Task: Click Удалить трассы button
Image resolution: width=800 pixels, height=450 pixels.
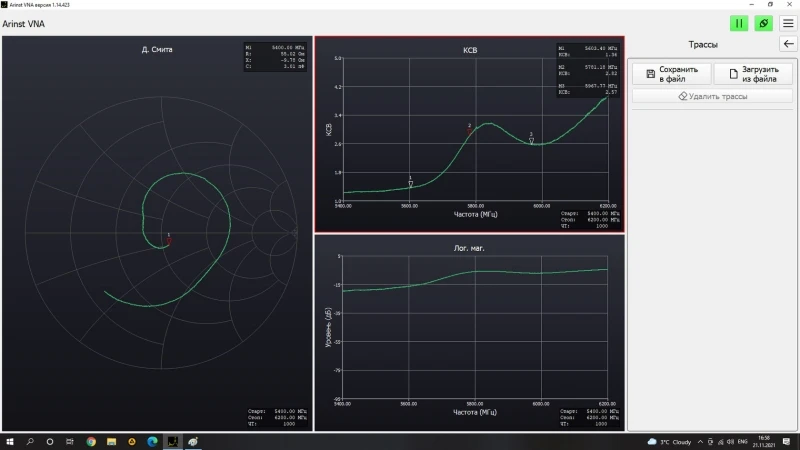Action: [x=712, y=96]
